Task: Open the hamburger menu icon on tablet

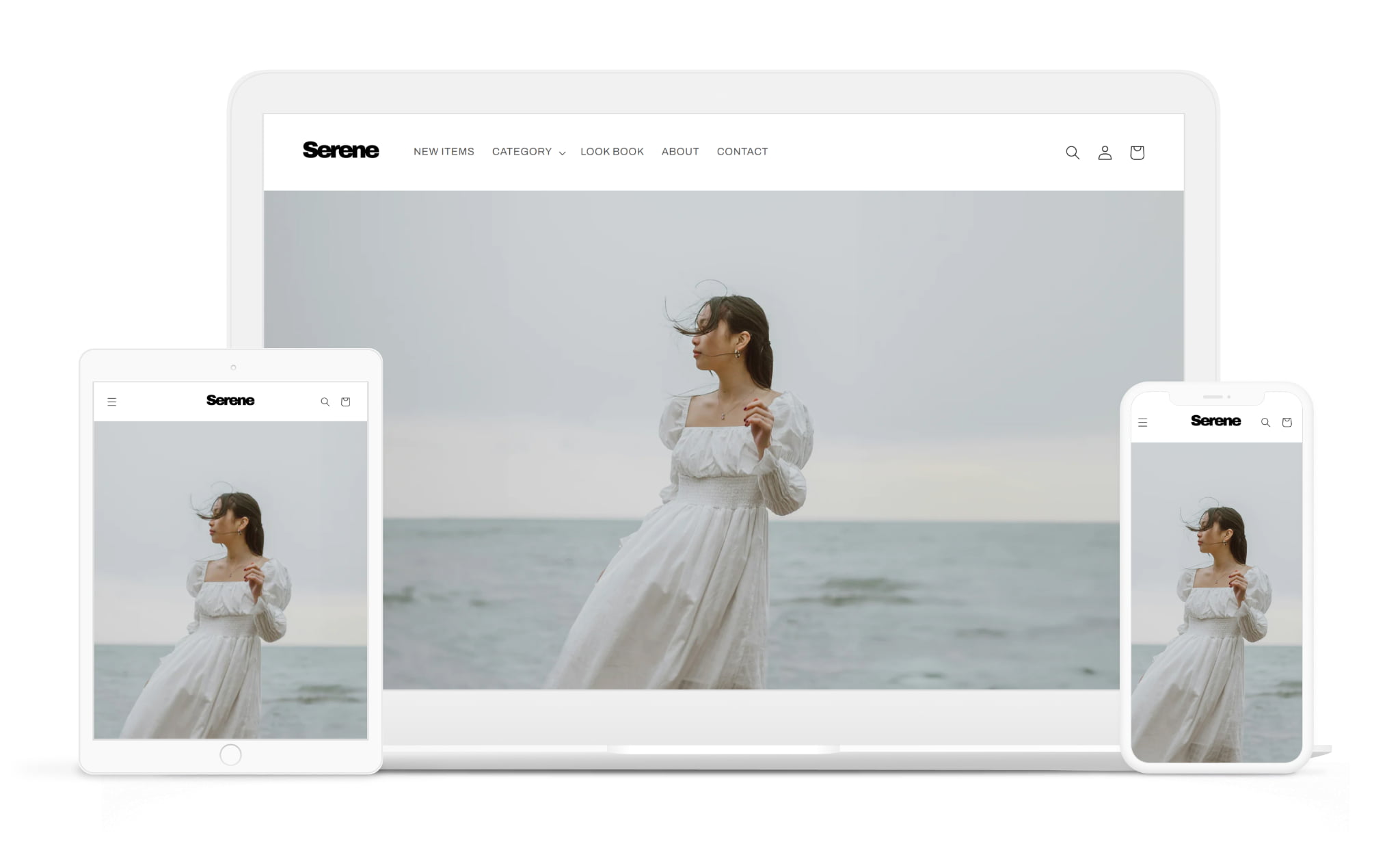Action: (112, 401)
